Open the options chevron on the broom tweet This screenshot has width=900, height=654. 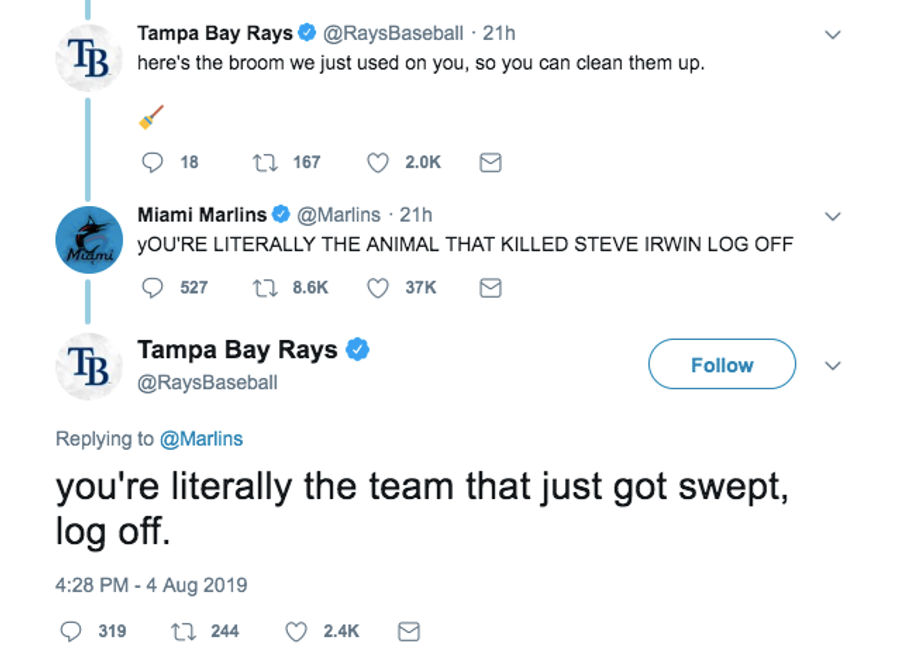click(x=832, y=34)
